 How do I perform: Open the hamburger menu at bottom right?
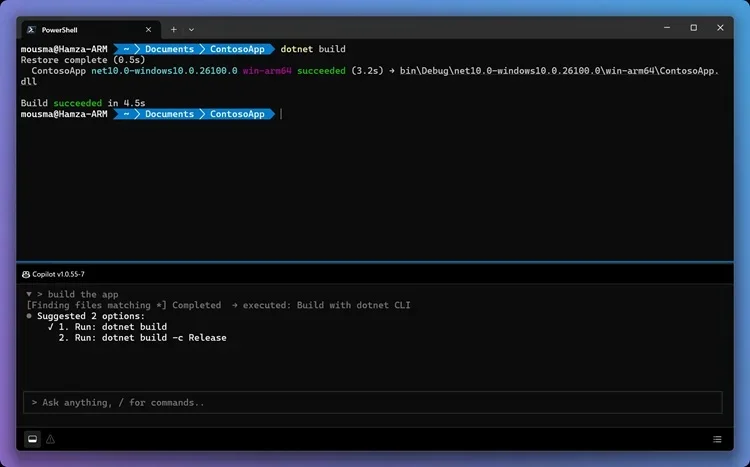click(x=717, y=439)
